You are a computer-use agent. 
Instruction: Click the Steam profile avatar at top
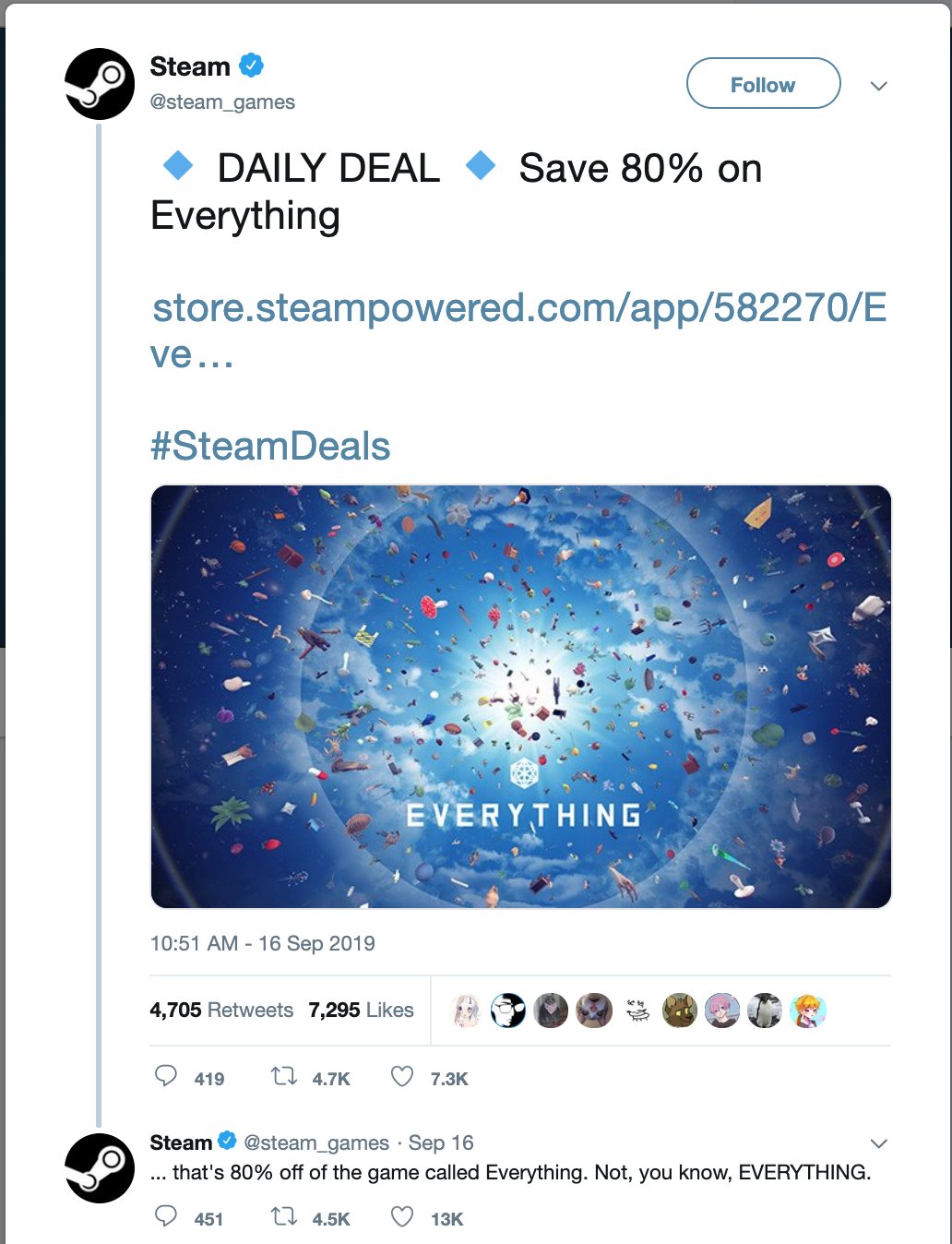coord(100,84)
